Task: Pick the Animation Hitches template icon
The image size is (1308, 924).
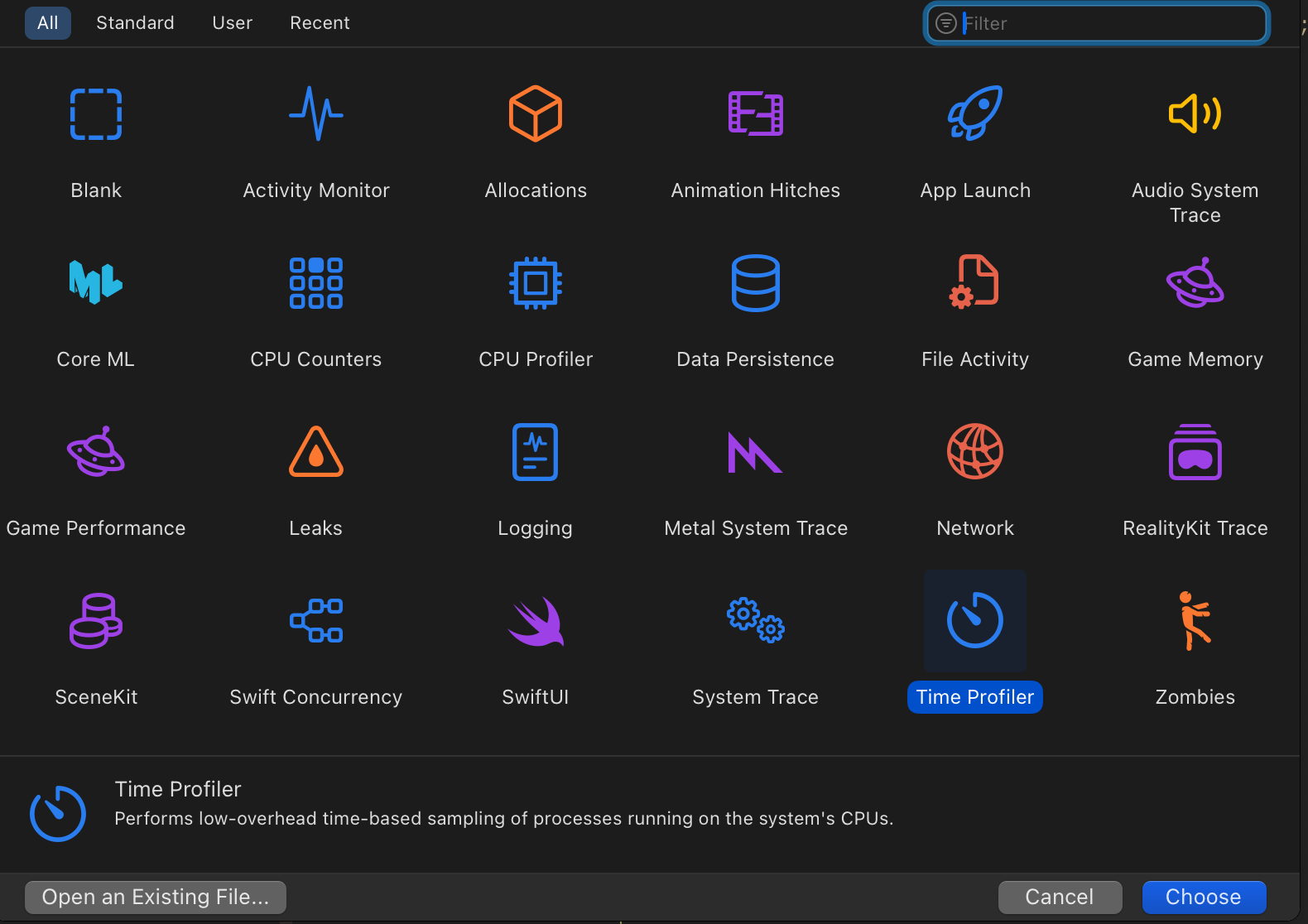Action: pos(755,114)
